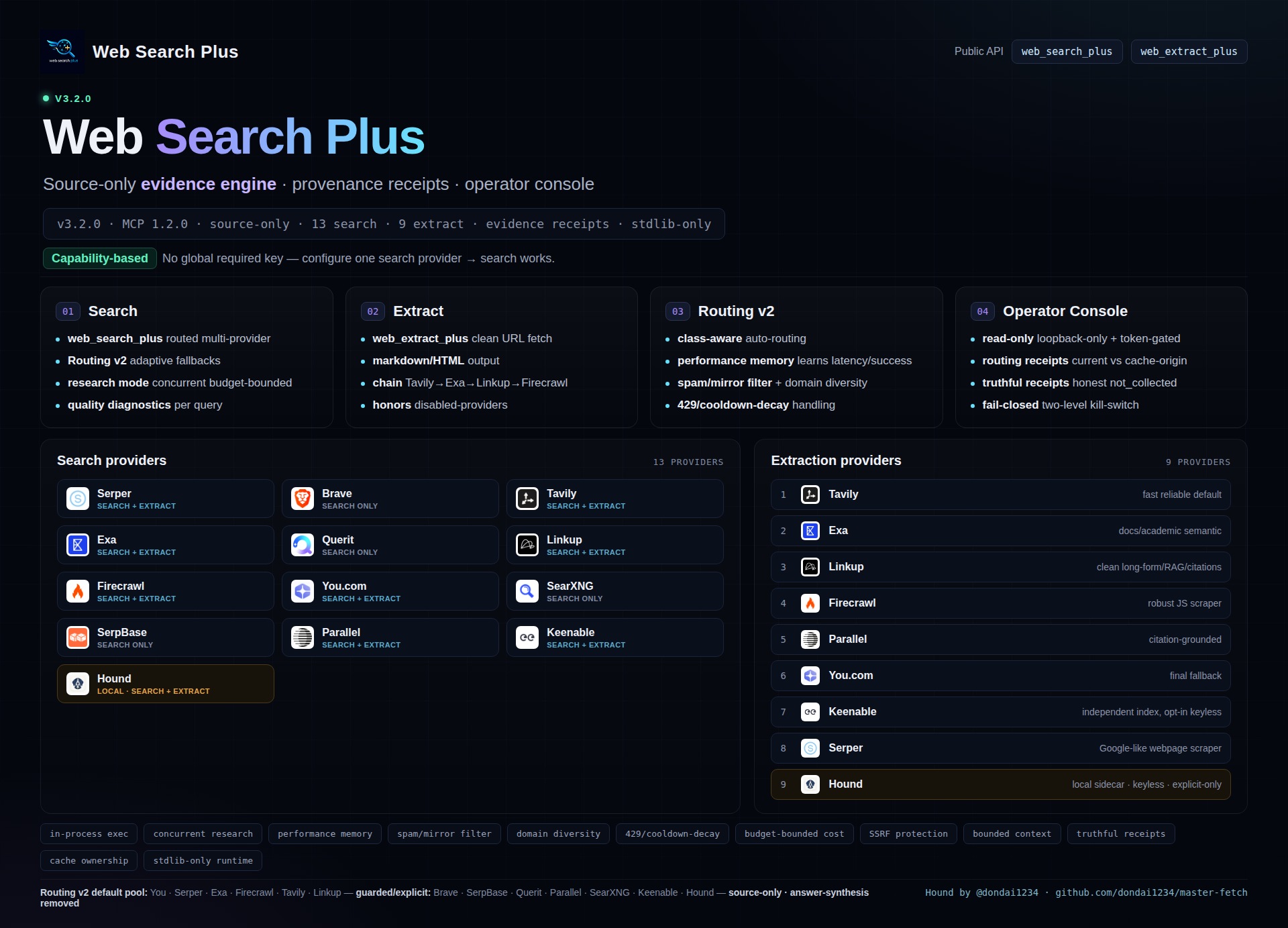Click the v3.2.0 version spec line
1288x928 pixels.
pos(384,223)
